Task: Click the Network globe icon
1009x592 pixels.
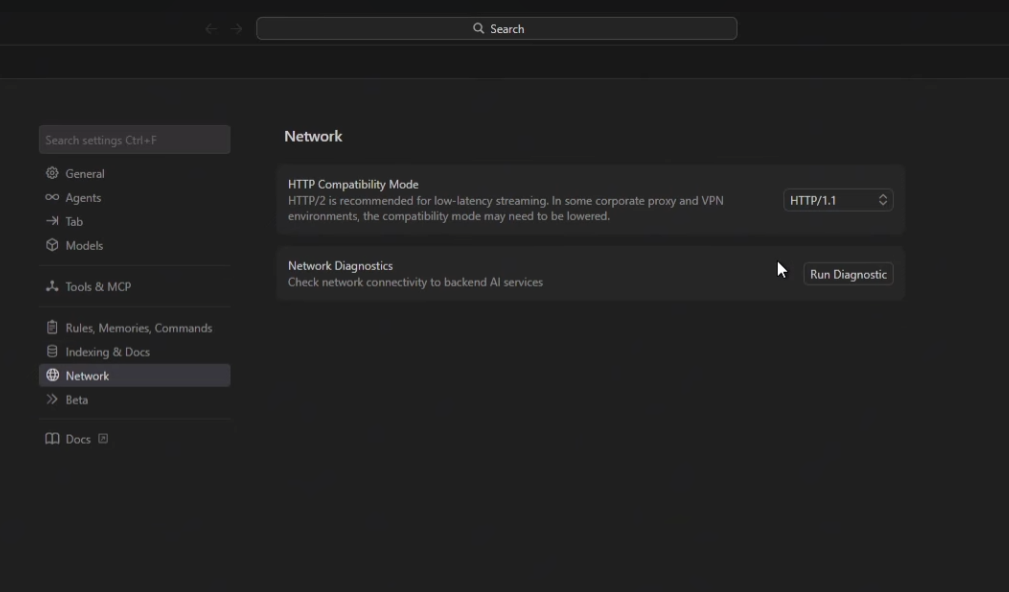Action: click(x=52, y=376)
